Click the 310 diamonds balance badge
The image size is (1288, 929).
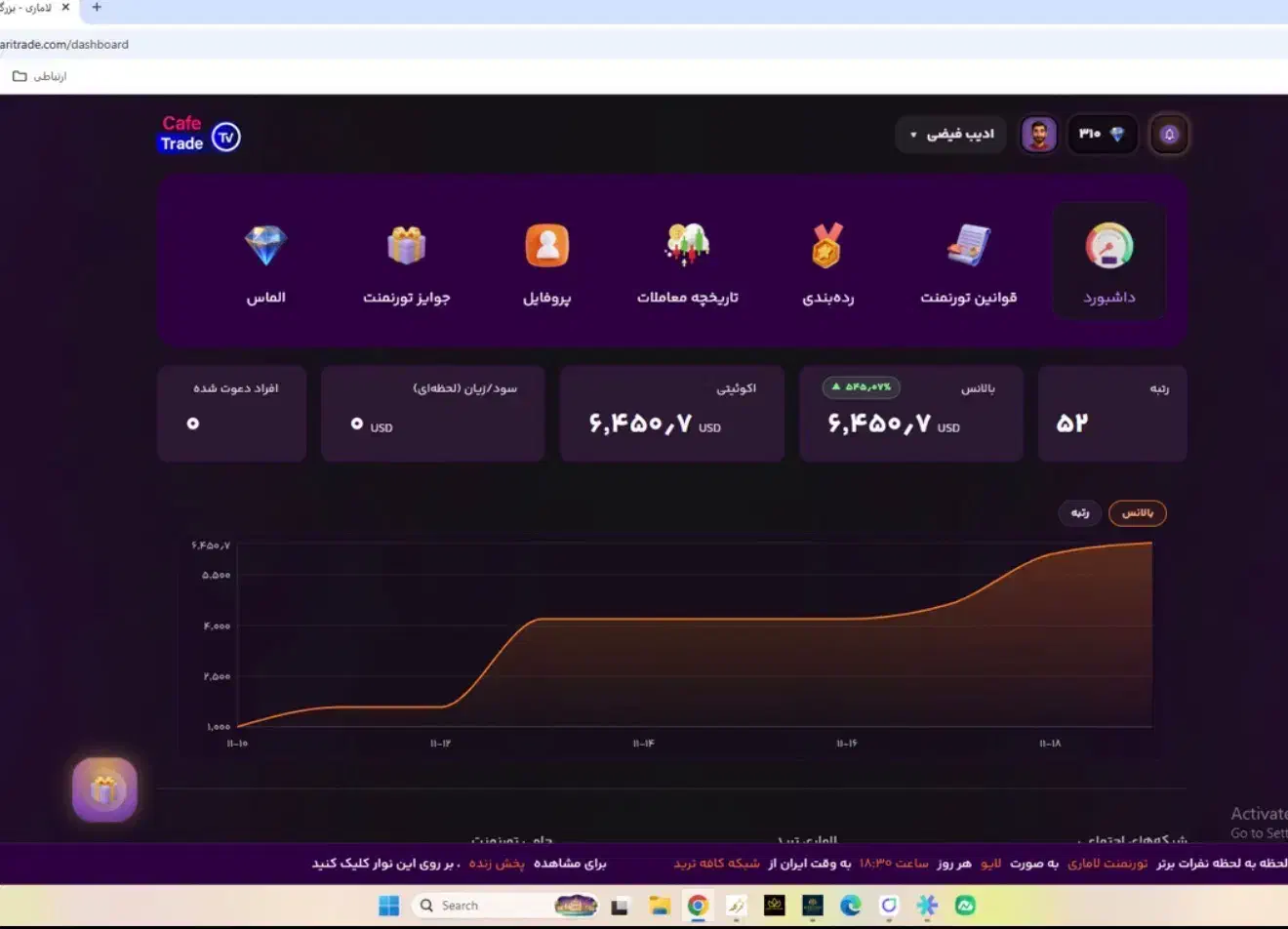(x=1103, y=135)
